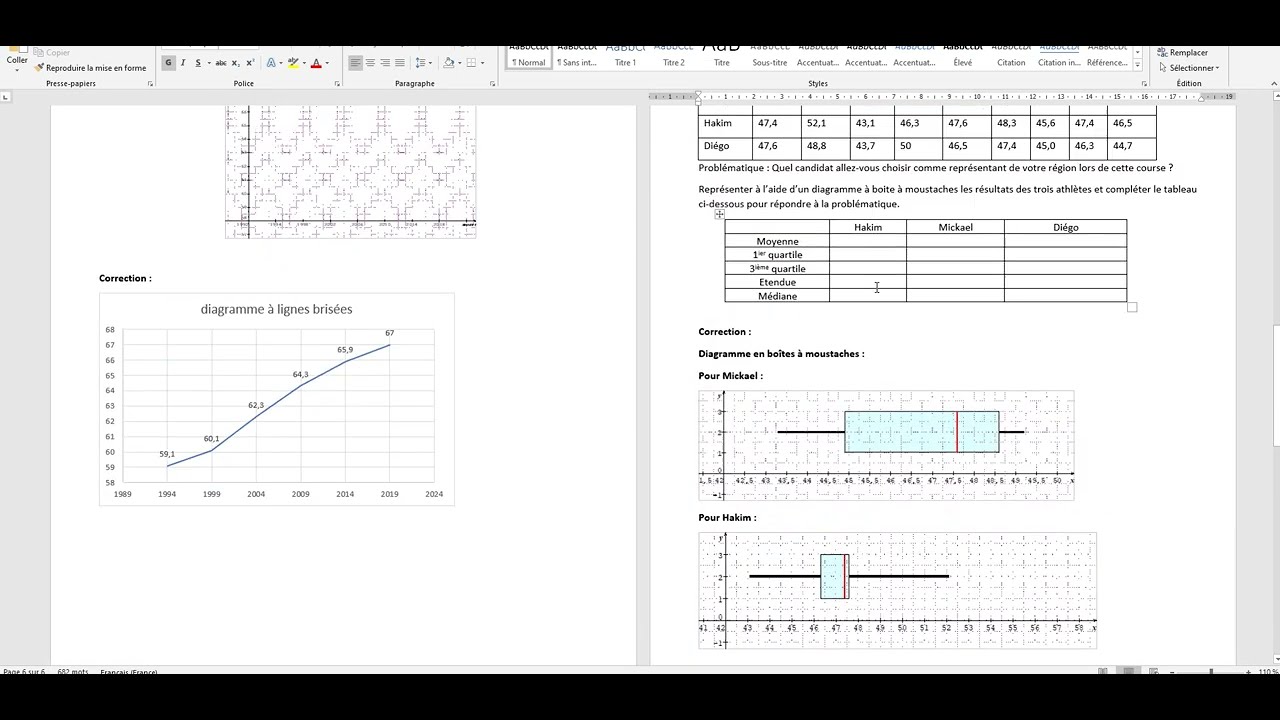
Task: Apply the Sans interligne style
Action: pyautogui.click(x=577, y=58)
